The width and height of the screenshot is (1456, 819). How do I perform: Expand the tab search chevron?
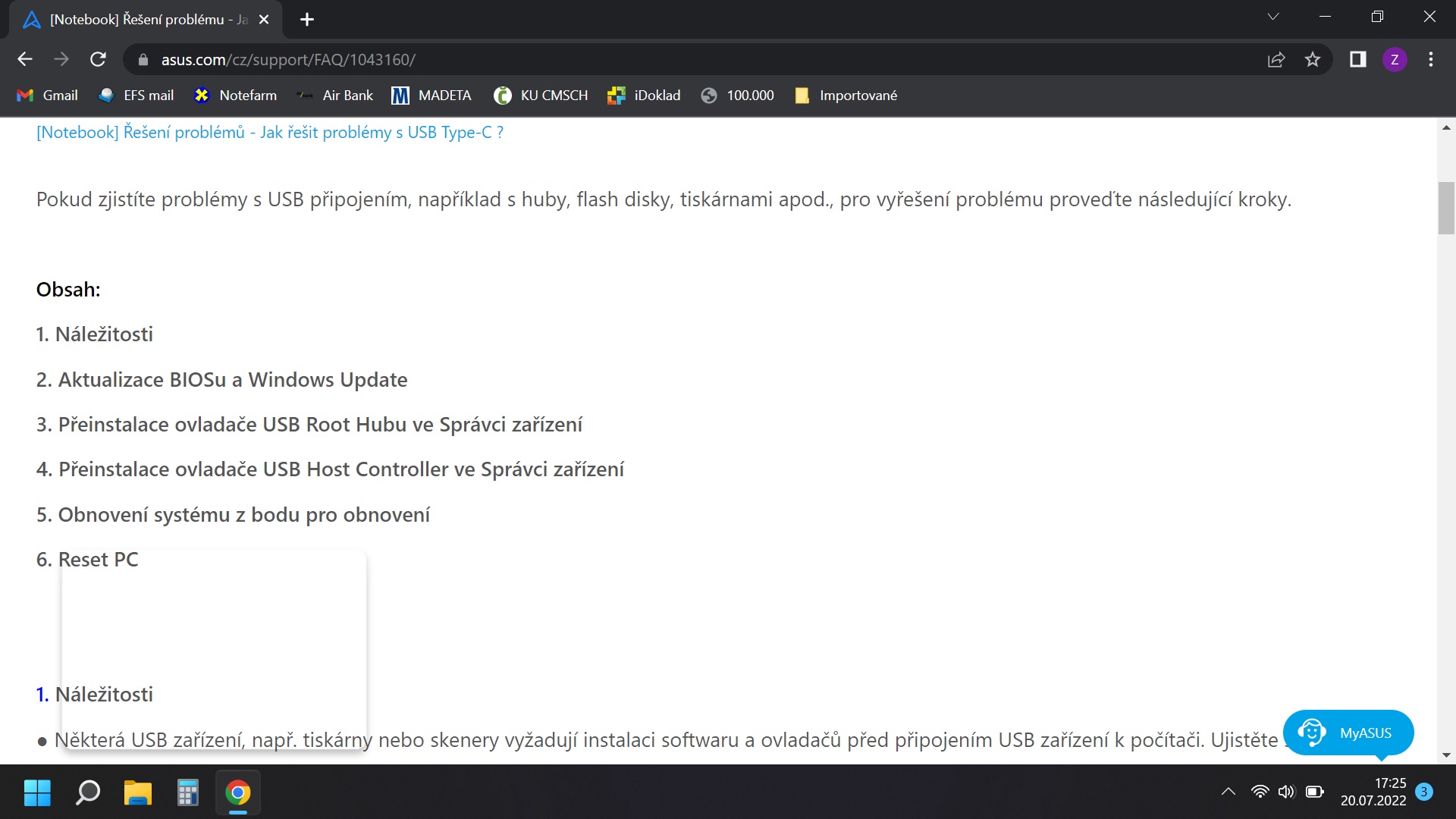point(1273,17)
